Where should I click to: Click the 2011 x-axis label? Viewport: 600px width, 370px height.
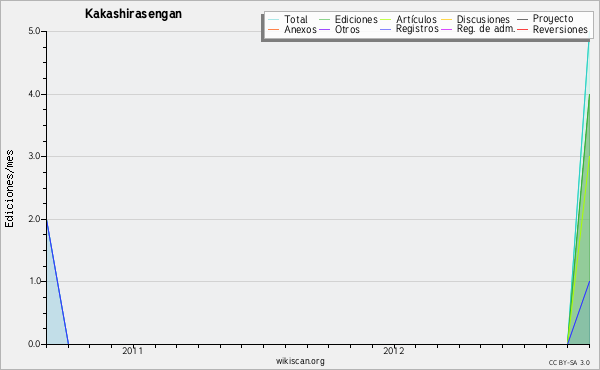pyautogui.click(x=132, y=351)
